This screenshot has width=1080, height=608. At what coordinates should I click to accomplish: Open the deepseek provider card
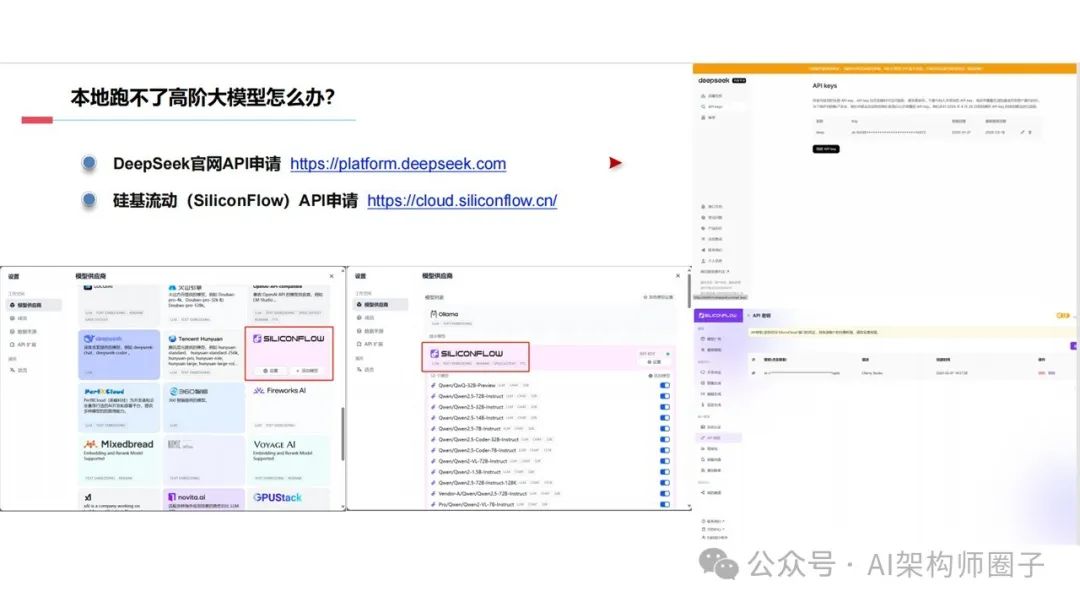click(x=119, y=354)
